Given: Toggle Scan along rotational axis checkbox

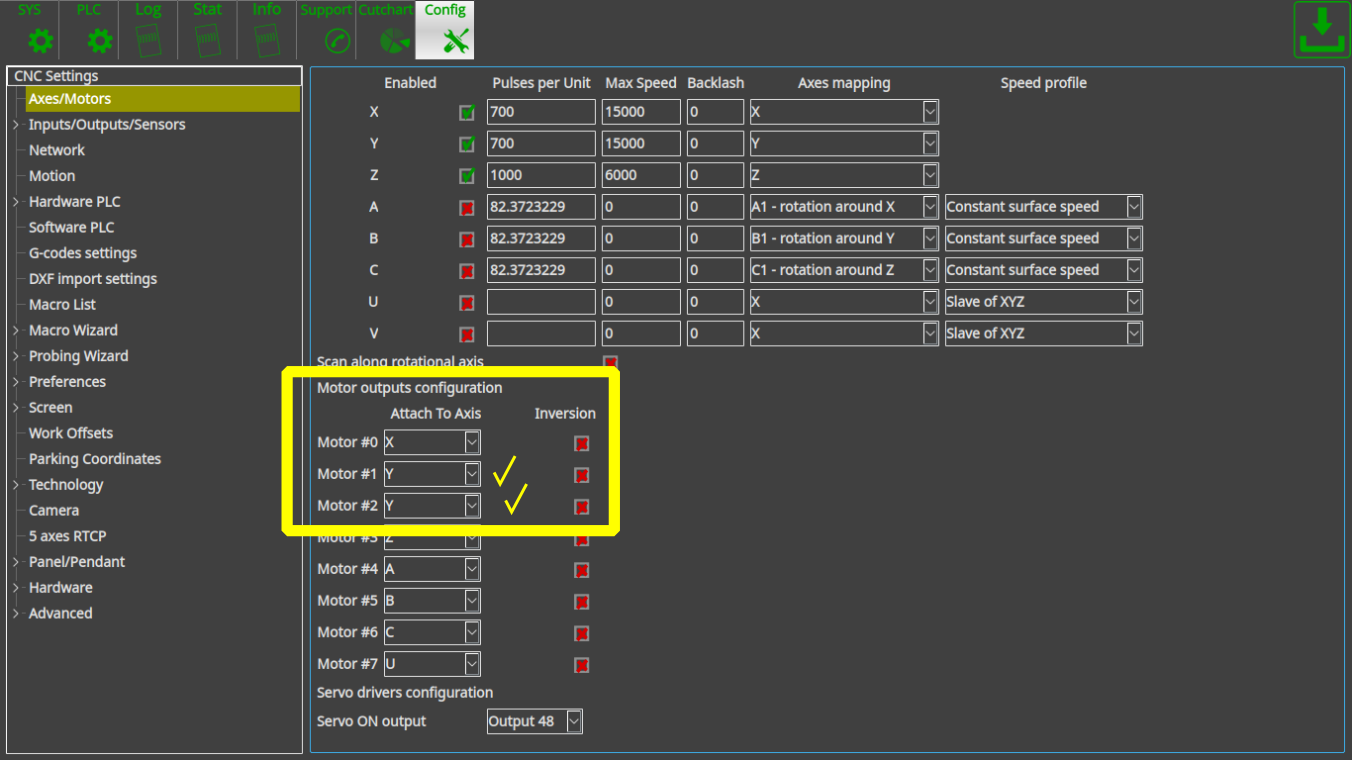Looking at the screenshot, I should 610,362.
